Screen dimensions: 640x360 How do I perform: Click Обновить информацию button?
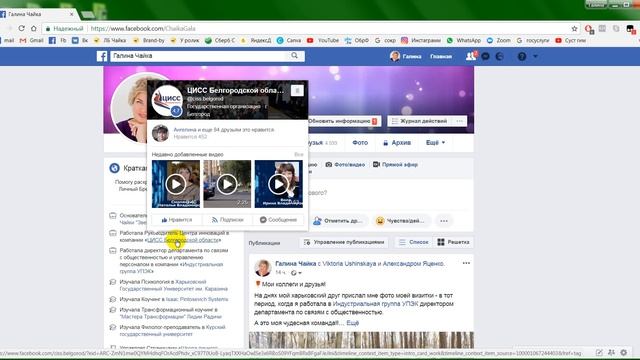pyautogui.click(x=343, y=121)
